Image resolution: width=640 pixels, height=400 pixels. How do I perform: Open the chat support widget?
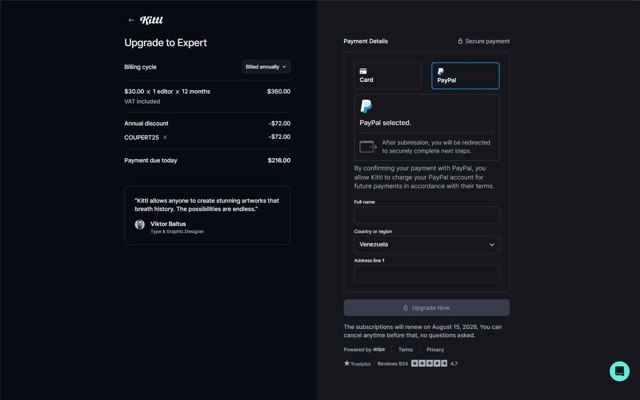click(x=620, y=371)
